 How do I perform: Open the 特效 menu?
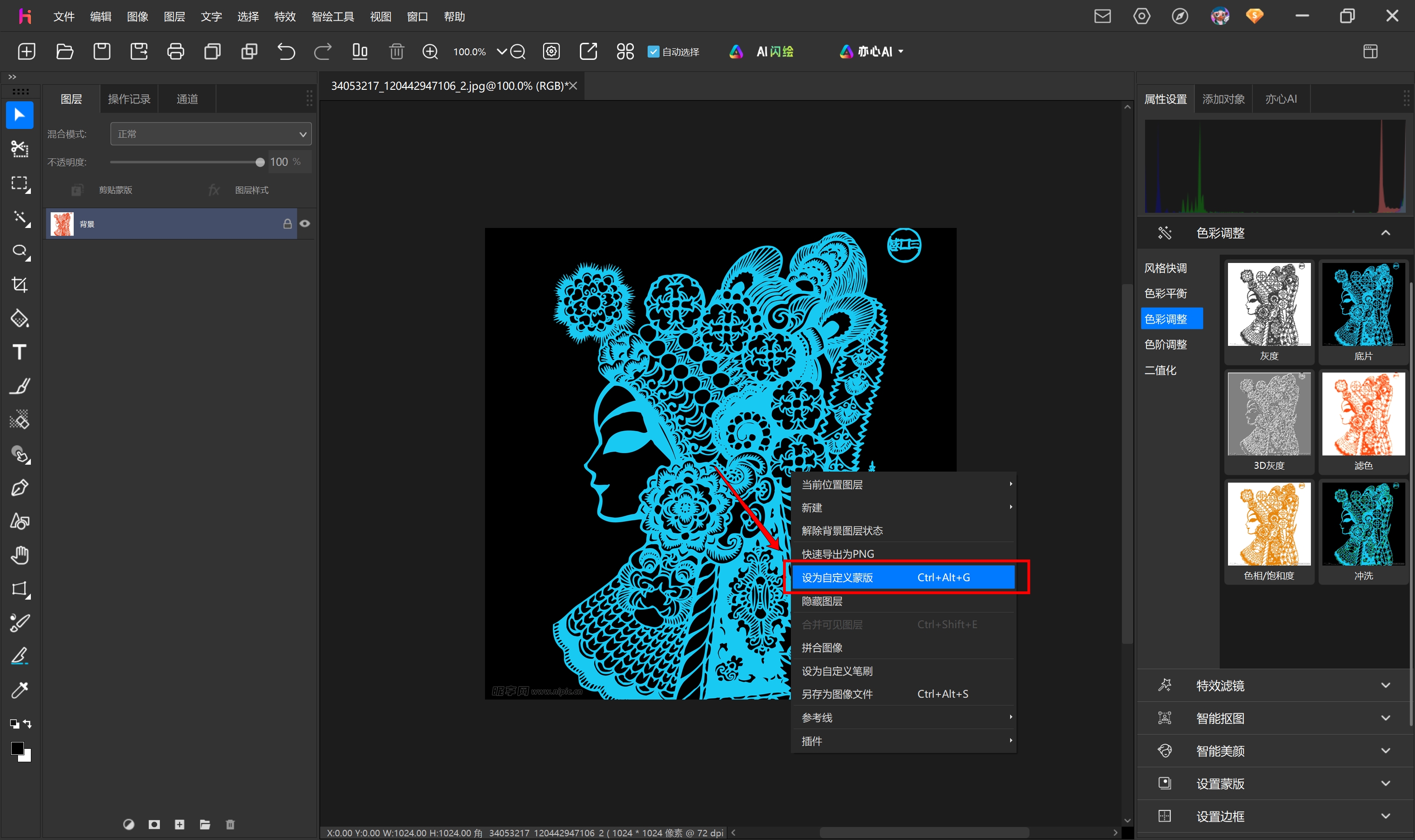point(285,17)
